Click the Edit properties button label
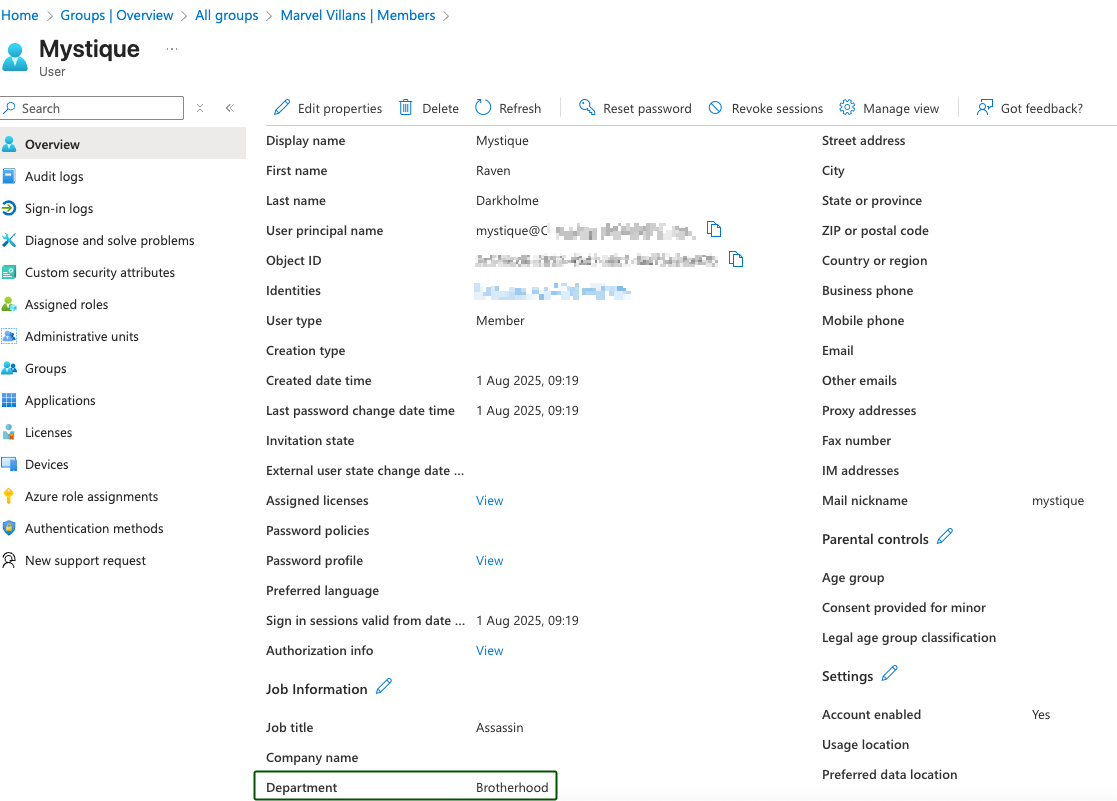Screen dimensions: 1117x801 340,108
